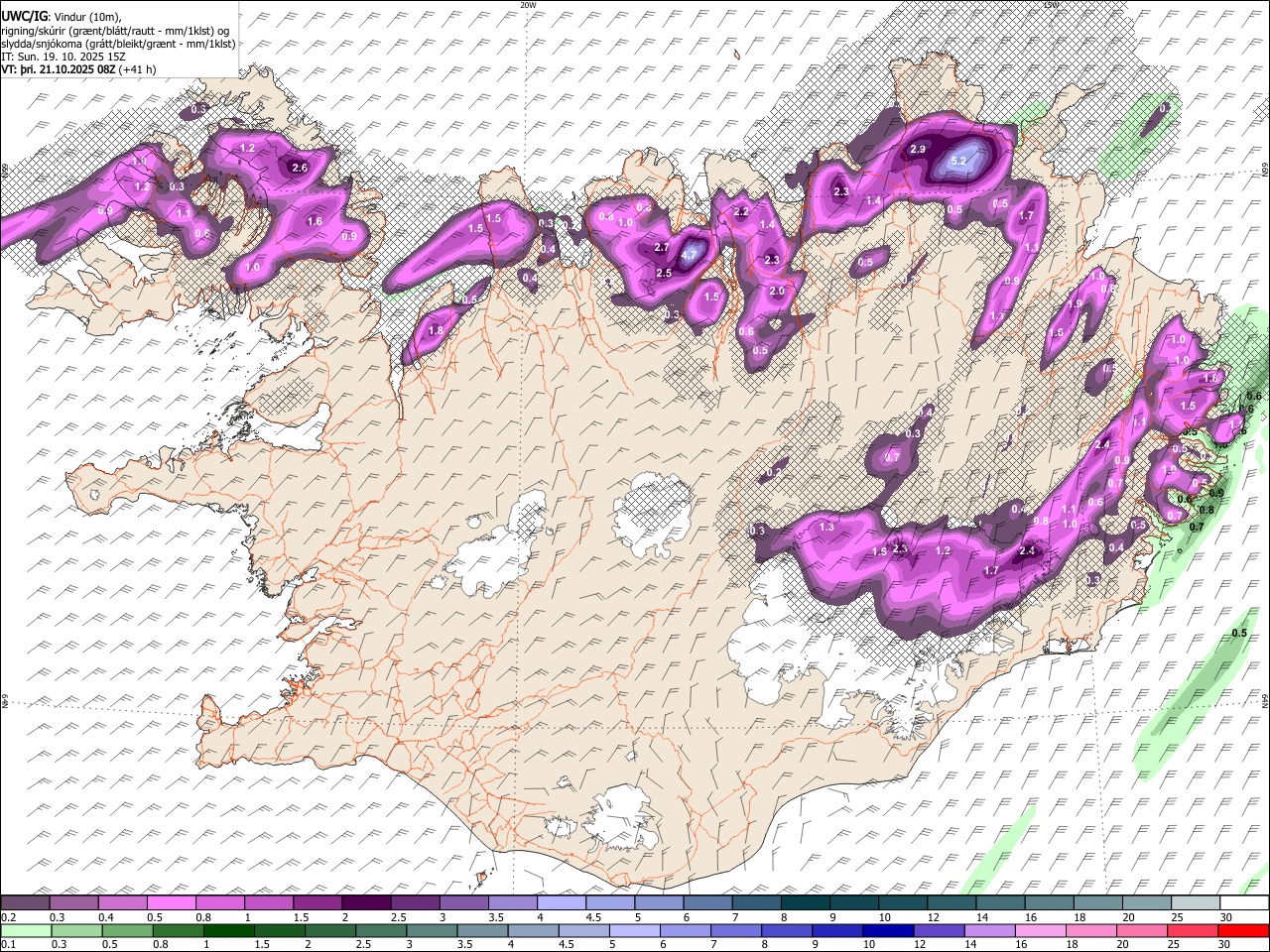Click the dark teal 8–9 swatch in upper legend
This screenshot has width=1270, height=952.
click(806, 903)
